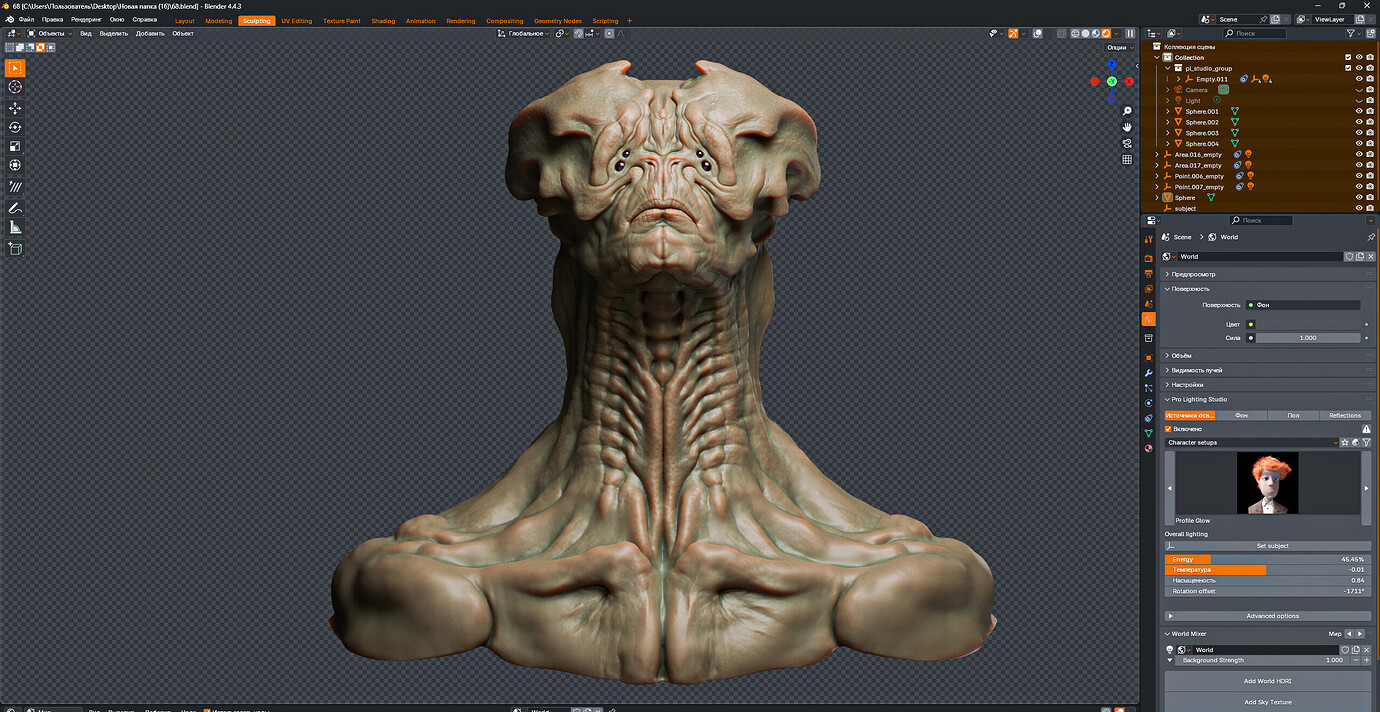Open the World properties tab
Image resolution: width=1380 pixels, height=712 pixels.
pyautogui.click(x=1149, y=319)
